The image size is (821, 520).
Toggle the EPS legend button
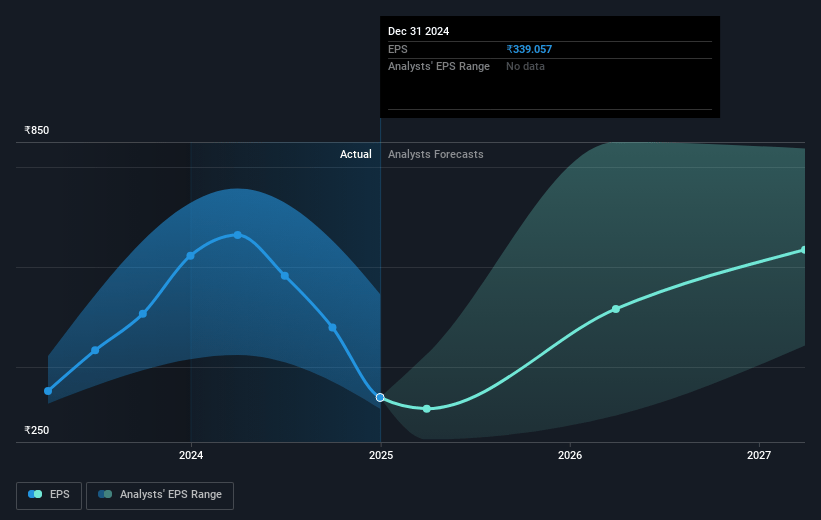[49, 495]
